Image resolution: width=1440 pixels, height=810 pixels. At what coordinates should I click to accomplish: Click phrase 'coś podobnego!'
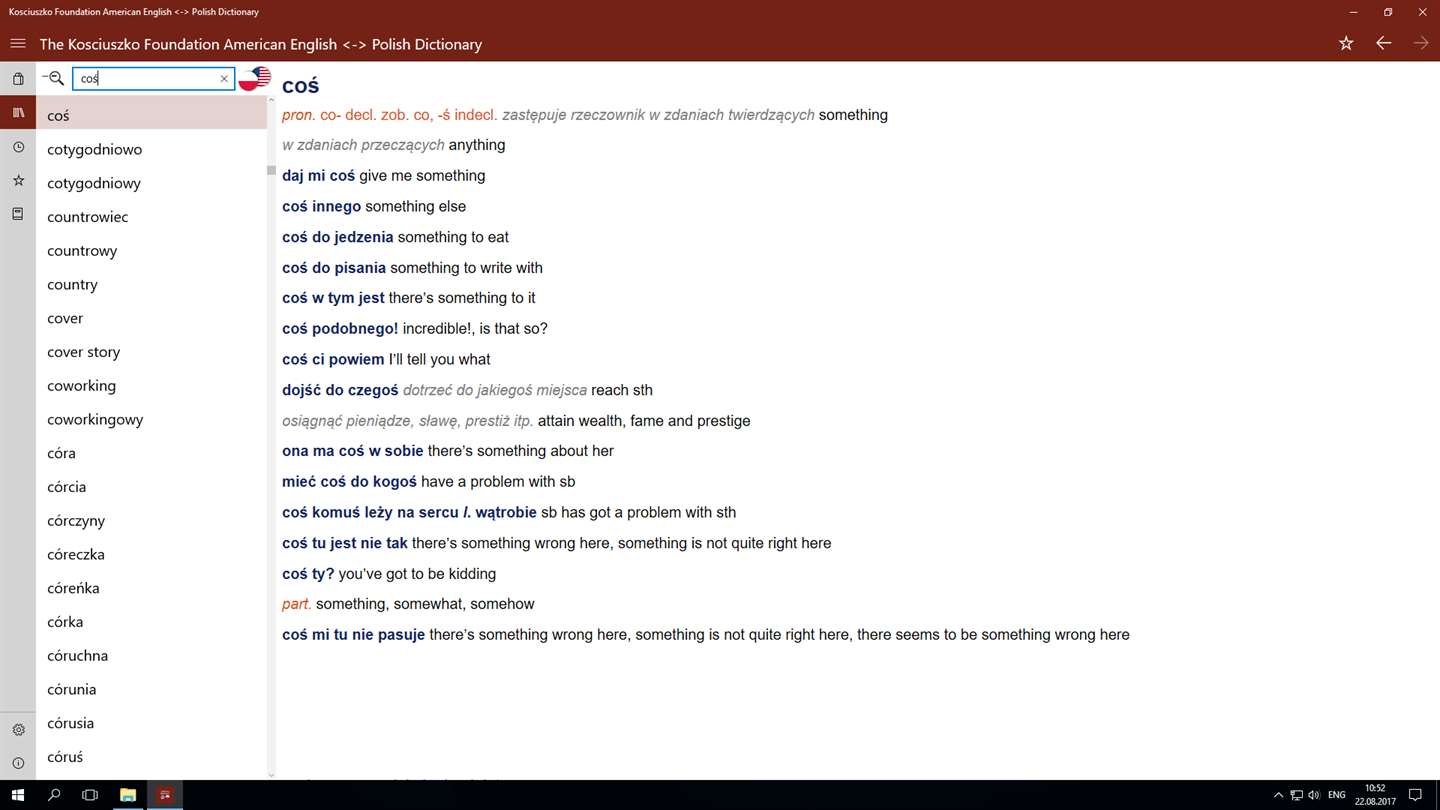click(340, 329)
